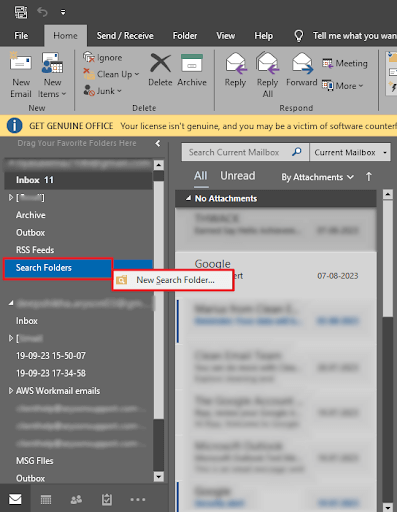Open the Current Mailbox scope dropdown

click(x=350, y=152)
